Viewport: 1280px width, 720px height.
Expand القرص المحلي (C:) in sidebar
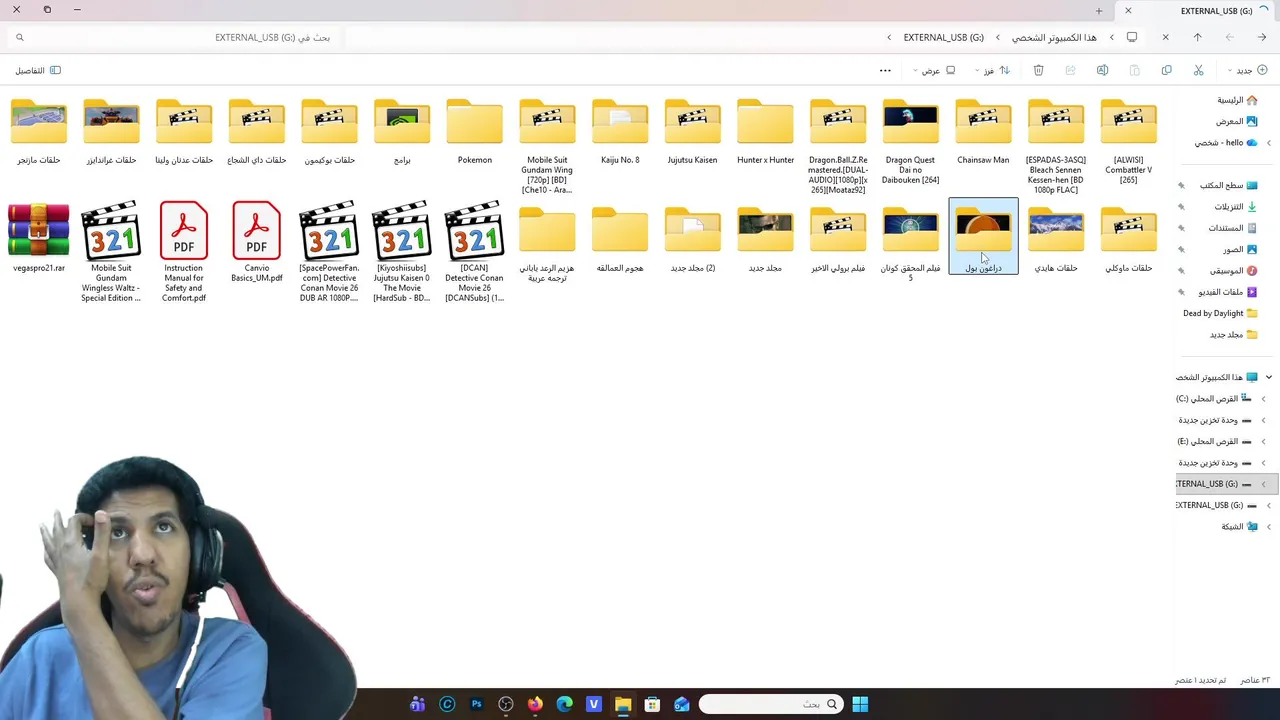[1263, 399]
